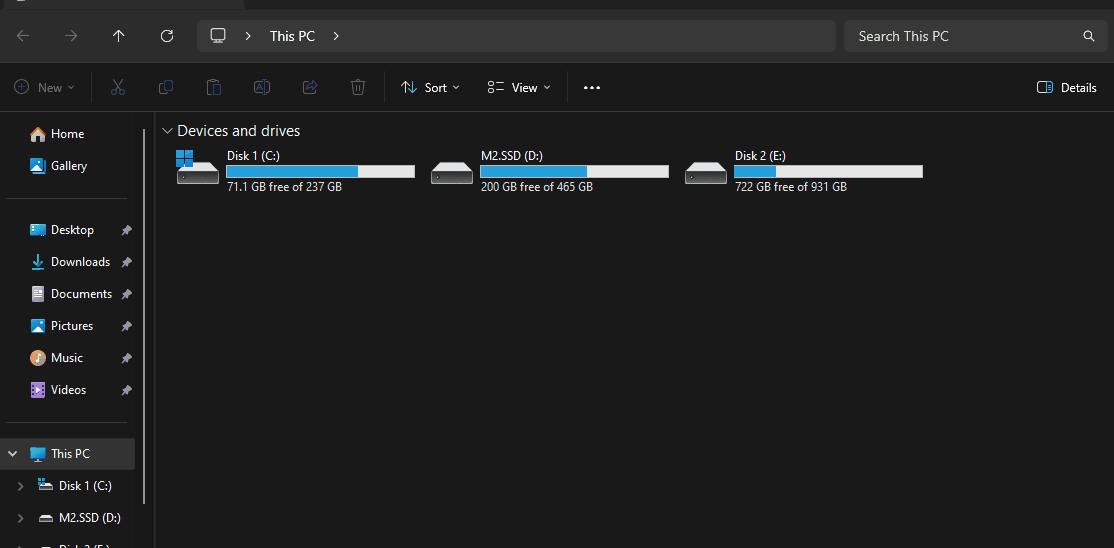The image size is (1114, 548).
Task: Click the Share icon in toolbar
Action: point(310,87)
